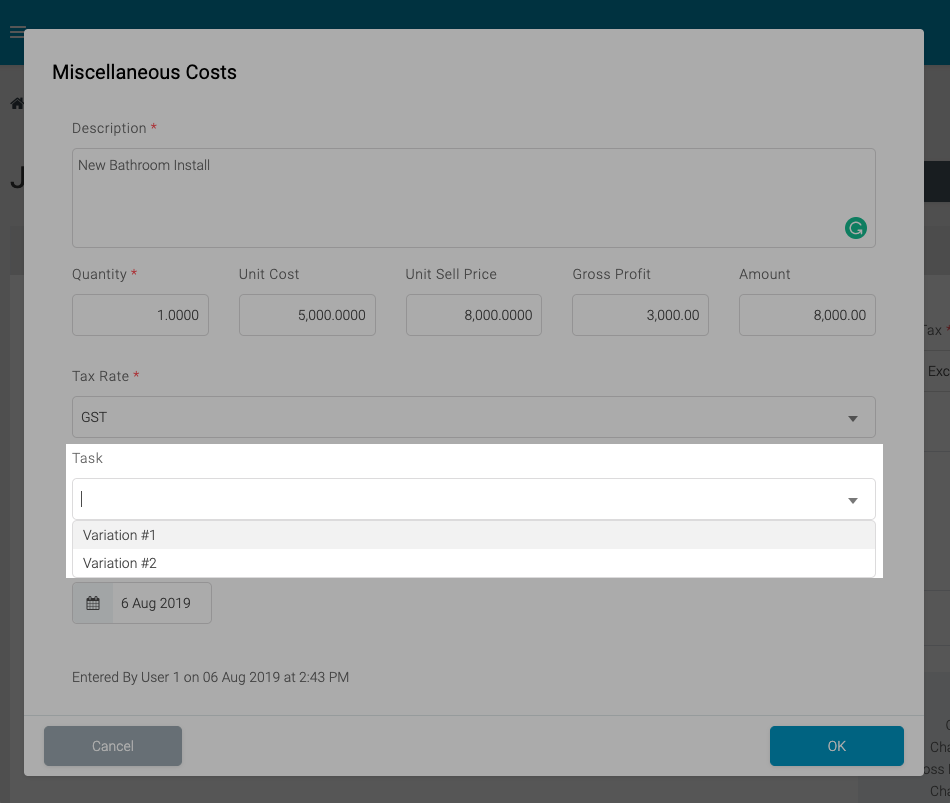Focus the Amount field
The image size is (950, 803).
coord(807,315)
